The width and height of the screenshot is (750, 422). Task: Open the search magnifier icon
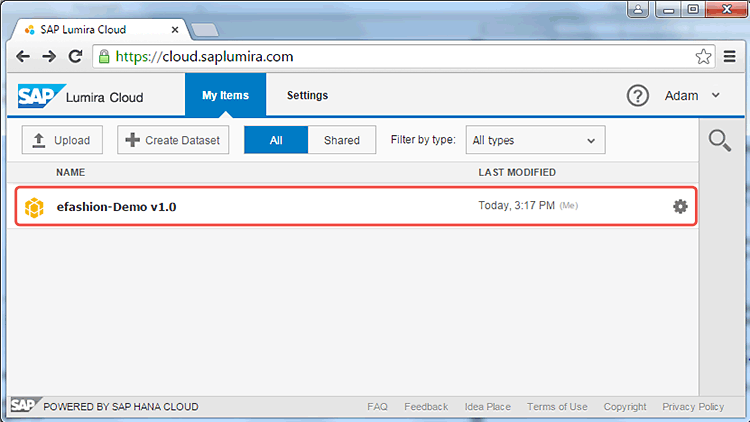pos(720,141)
